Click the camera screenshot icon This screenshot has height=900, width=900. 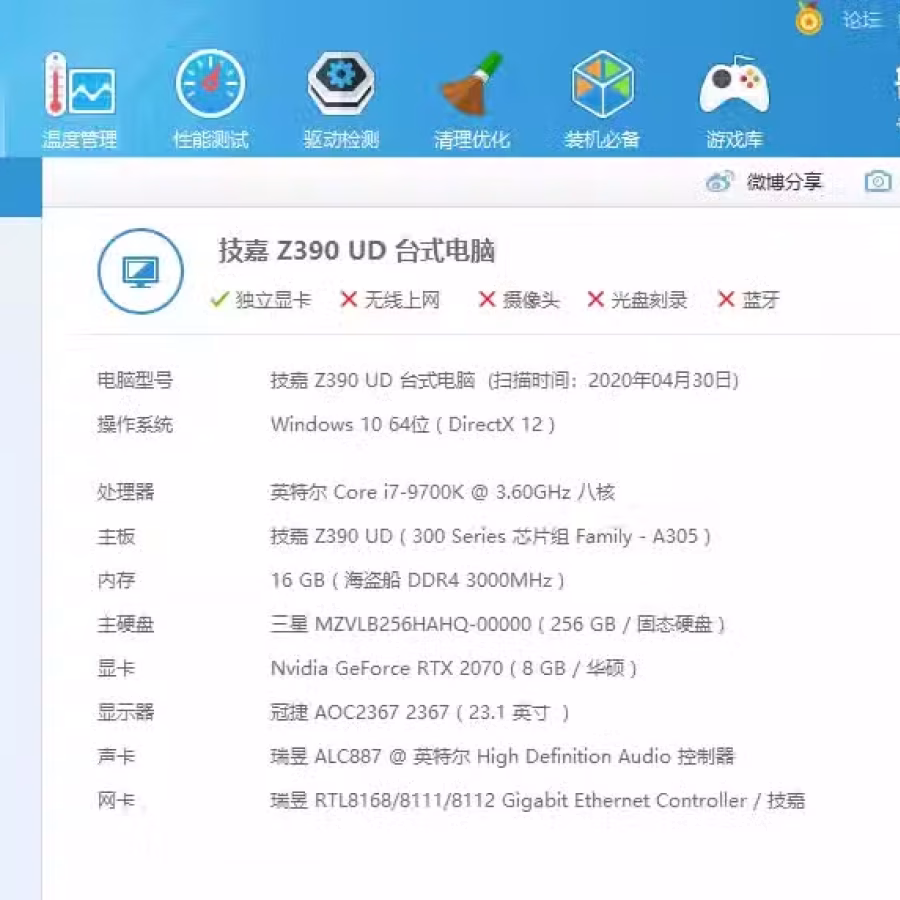pyautogui.click(x=878, y=181)
